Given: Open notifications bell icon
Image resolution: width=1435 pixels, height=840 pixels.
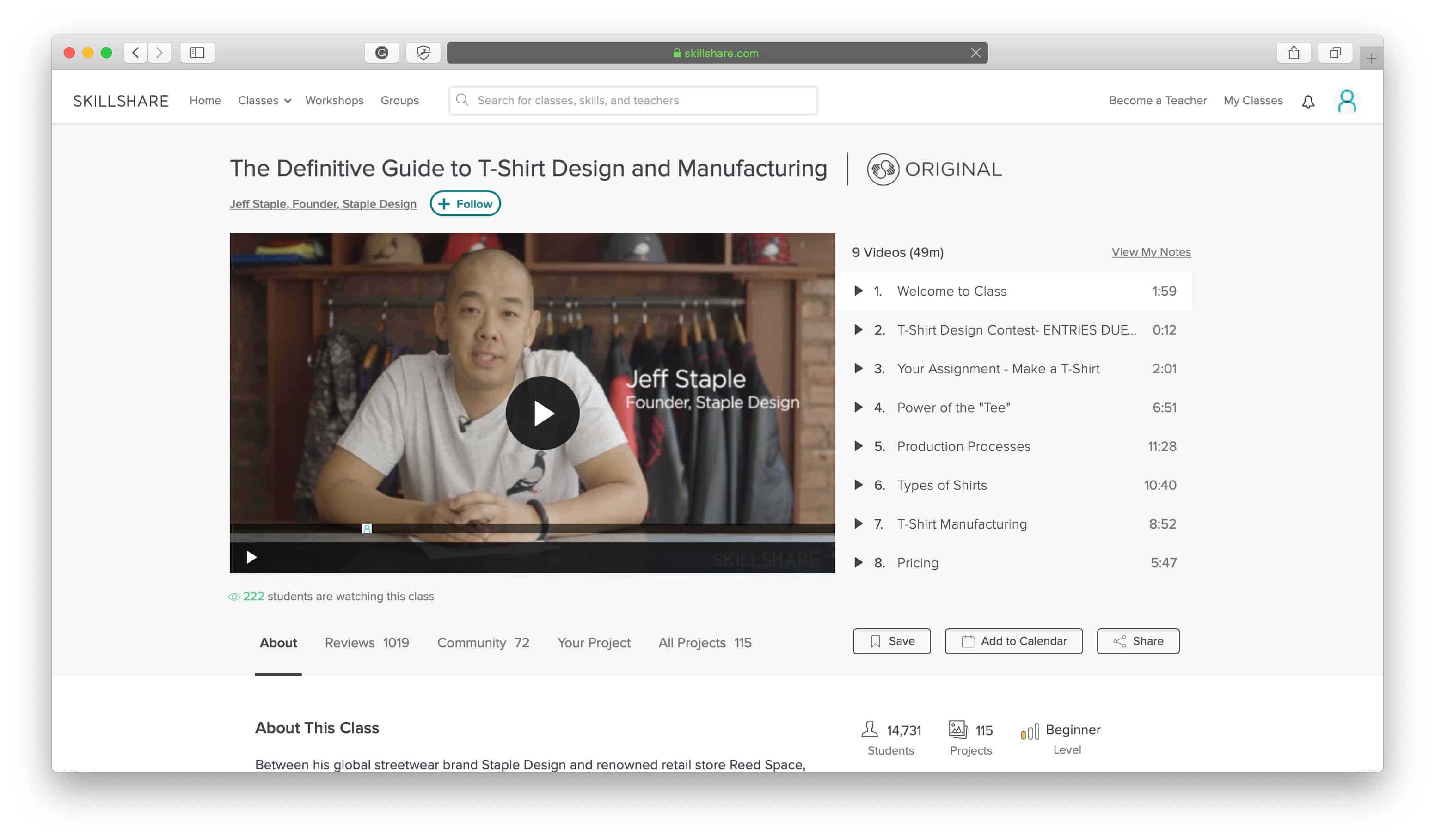Looking at the screenshot, I should pos(1308,101).
